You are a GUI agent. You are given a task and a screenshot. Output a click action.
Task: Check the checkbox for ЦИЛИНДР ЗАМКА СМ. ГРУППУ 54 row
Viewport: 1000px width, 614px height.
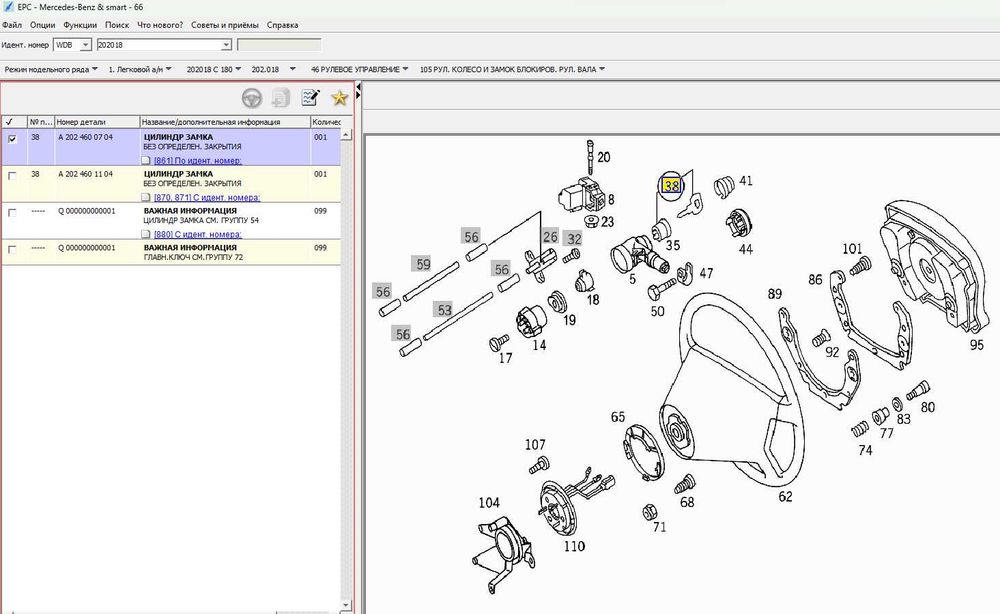tap(12, 212)
